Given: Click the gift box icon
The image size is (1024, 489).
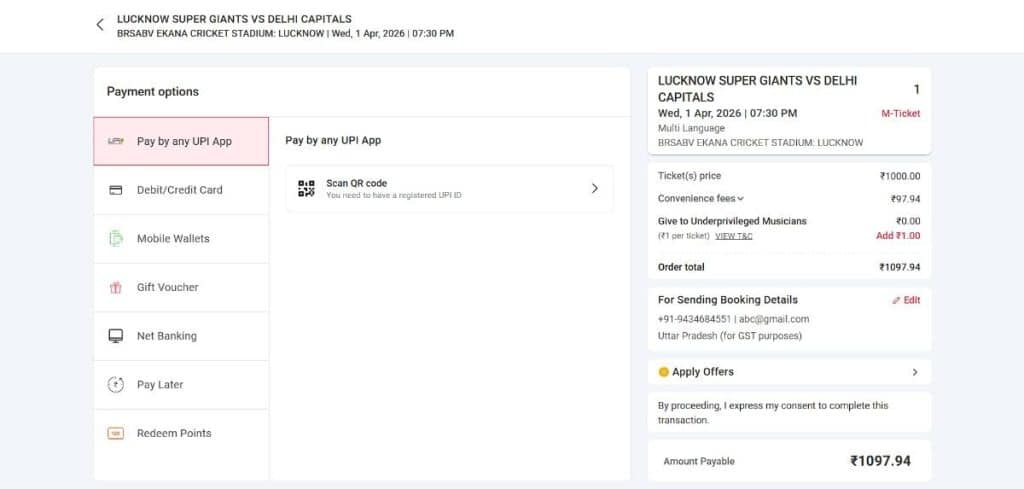Looking at the screenshot, I should coord(116,287).
